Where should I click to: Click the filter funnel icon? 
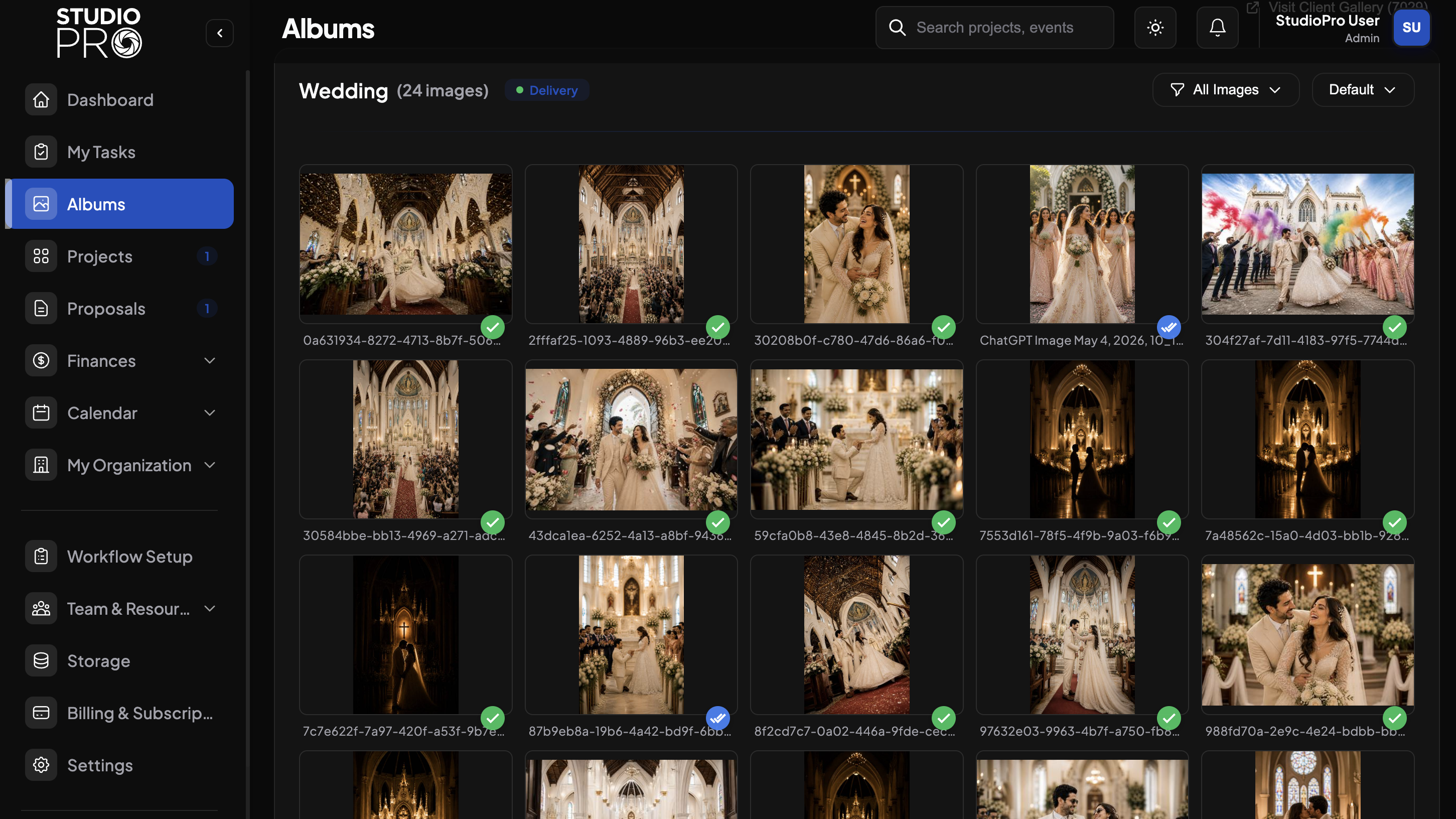click(1178, 90)
